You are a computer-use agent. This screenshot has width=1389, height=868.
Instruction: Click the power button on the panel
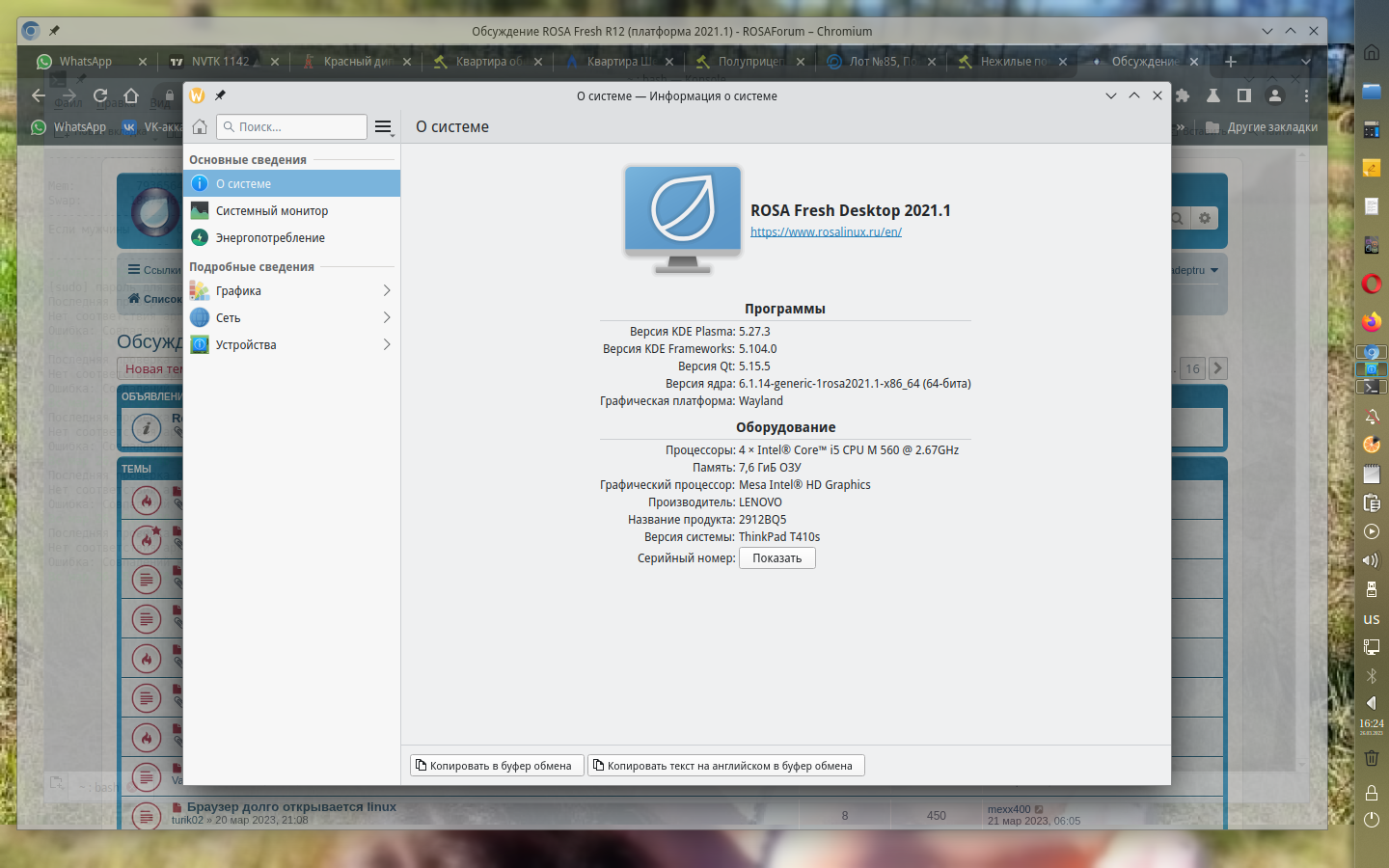pyautogui.click(x=1372, y=820)
